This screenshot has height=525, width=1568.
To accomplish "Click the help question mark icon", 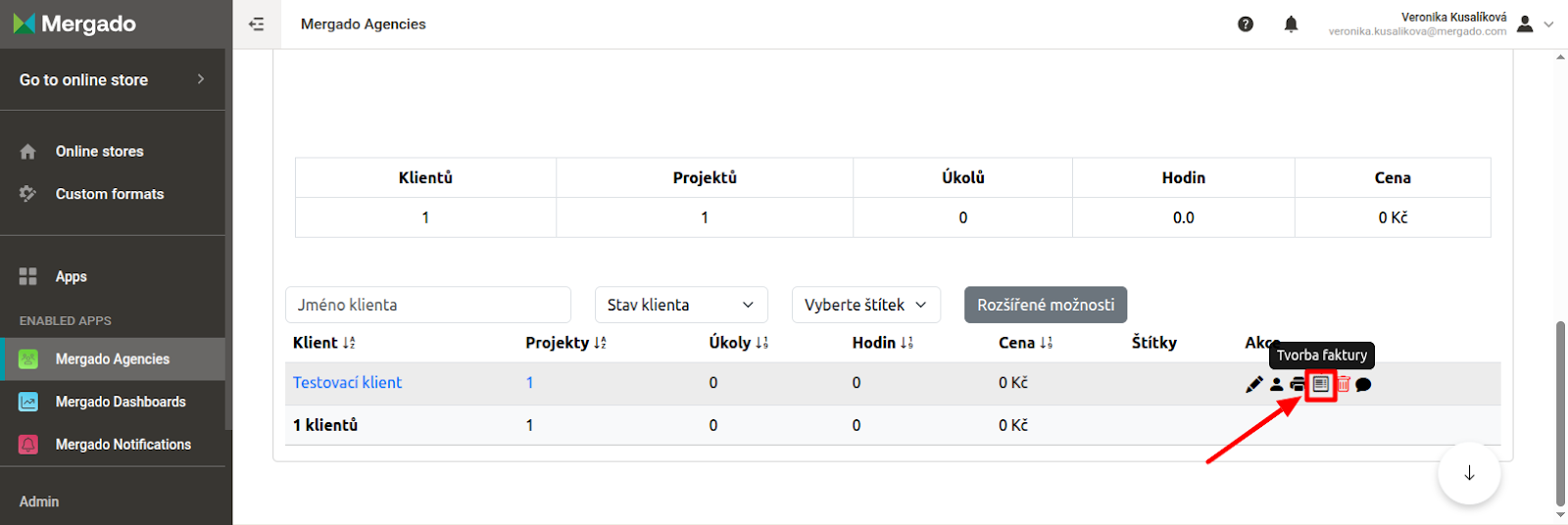I will [1246, 24].
